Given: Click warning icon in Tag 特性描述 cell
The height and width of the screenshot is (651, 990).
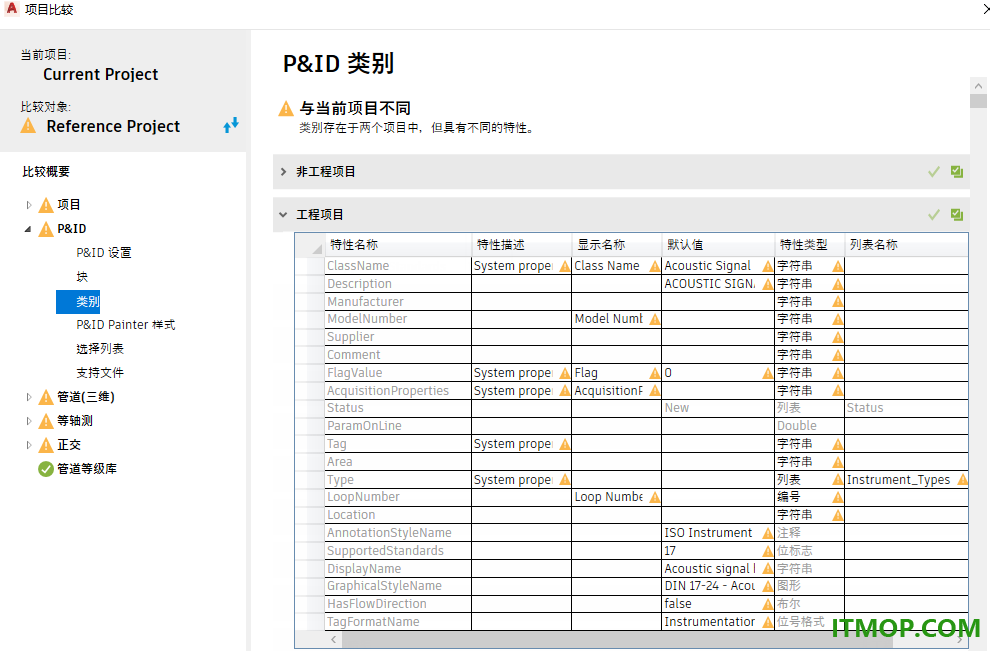Looking at the screenshot, I should point(564,445).
